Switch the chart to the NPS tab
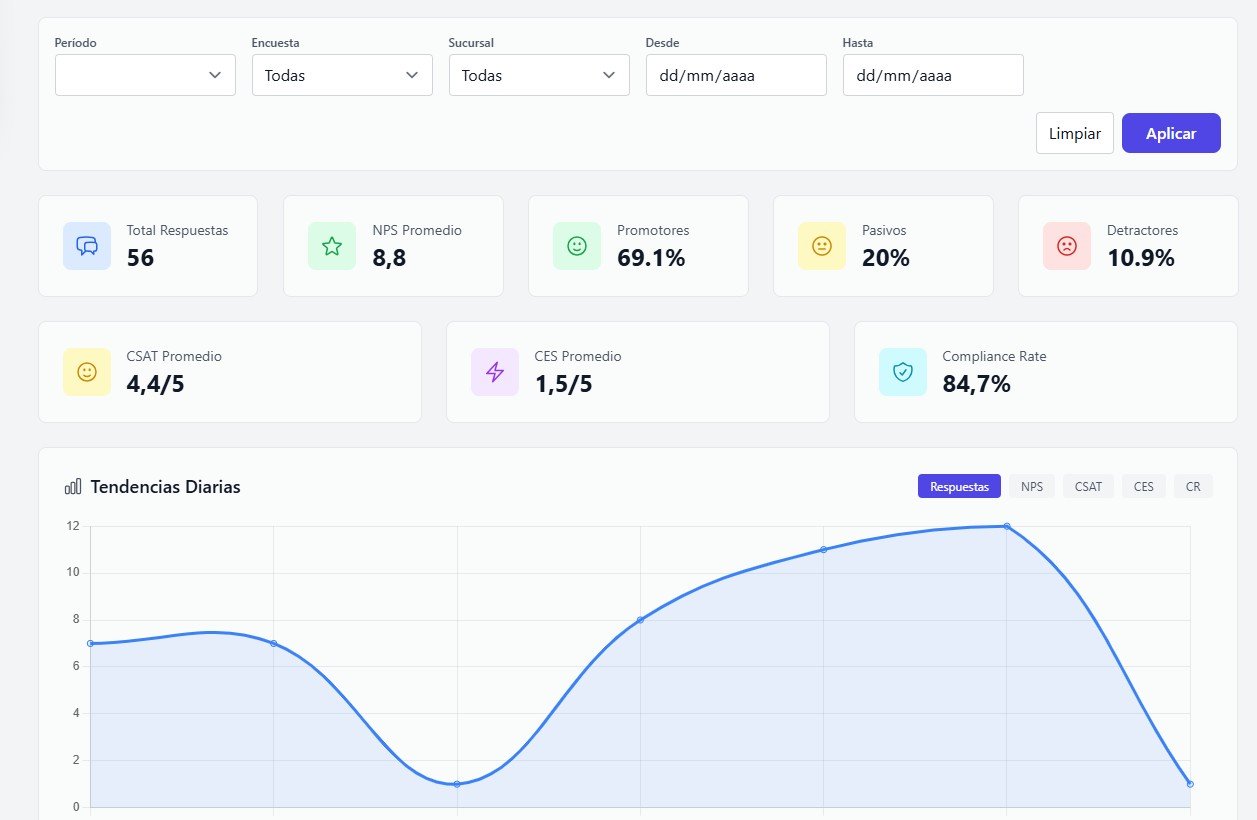Image resolution: width=1257 pixels, height=820 pixels. [x=1031, y=487]
